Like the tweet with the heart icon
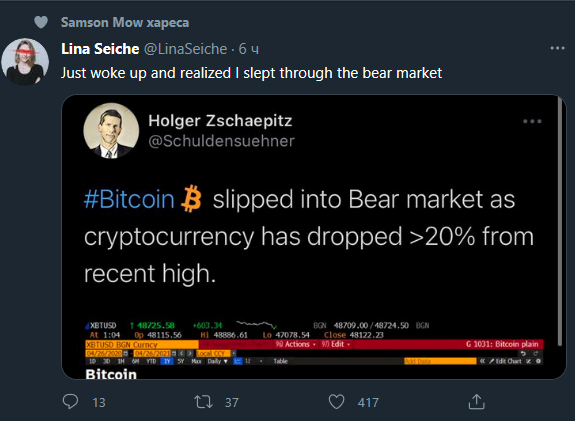Image resolution: width=575 pixels, height=421 pixels. pyautogui.click(x=336, y=402)
